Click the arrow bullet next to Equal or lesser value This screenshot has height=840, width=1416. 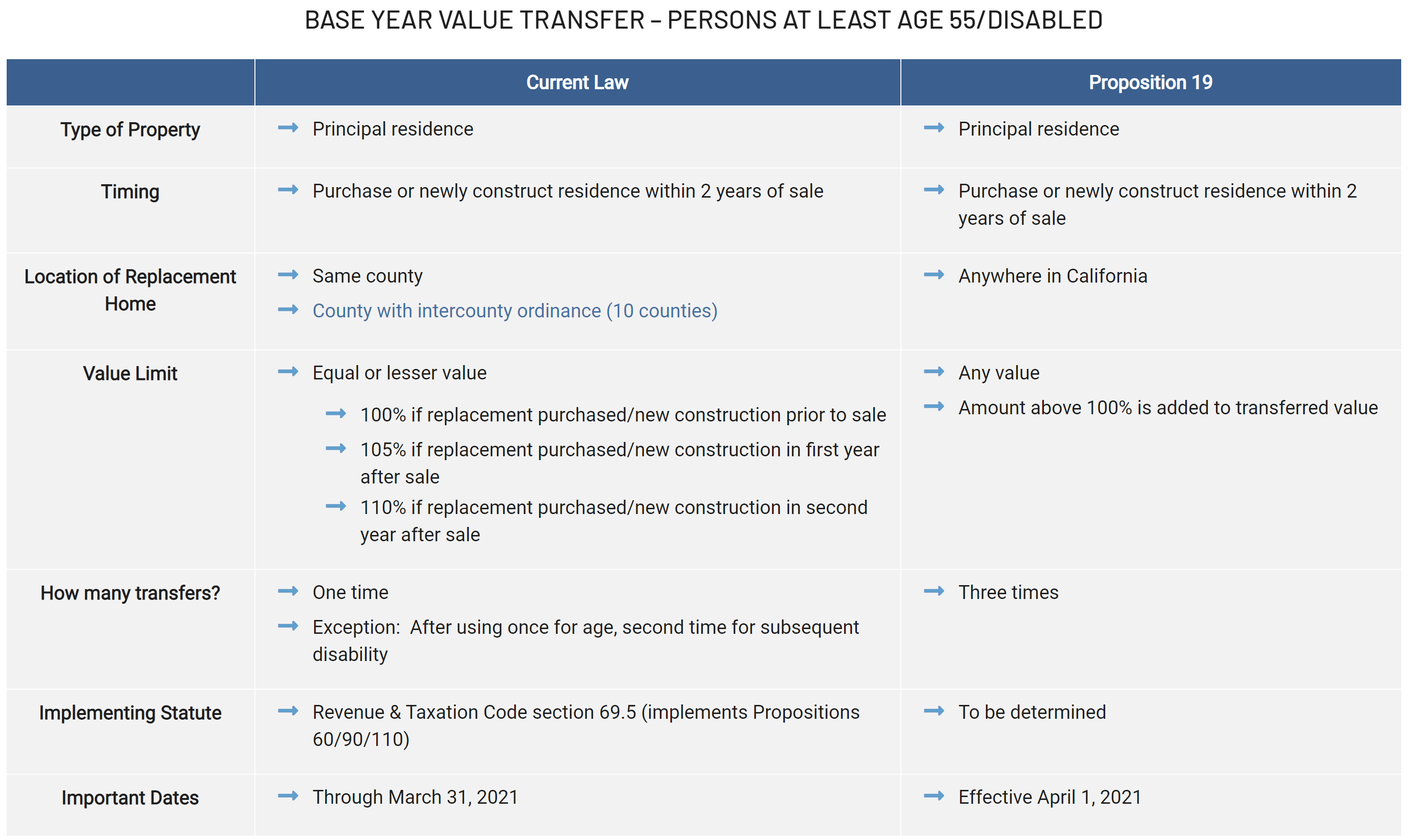pyautogui.click(x=288, y=372)
